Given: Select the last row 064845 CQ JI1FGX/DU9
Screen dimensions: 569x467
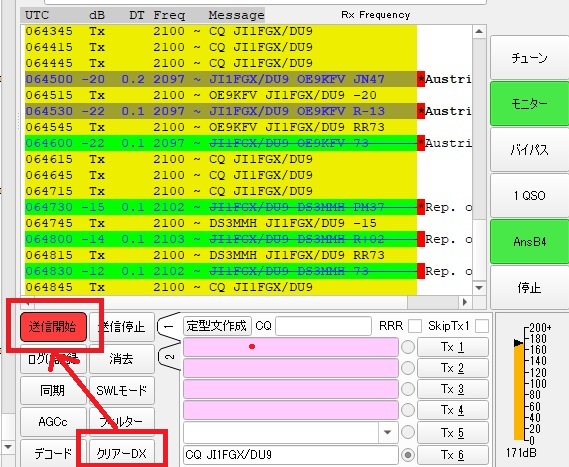Looking at the screenshot, I should point(221,287).
